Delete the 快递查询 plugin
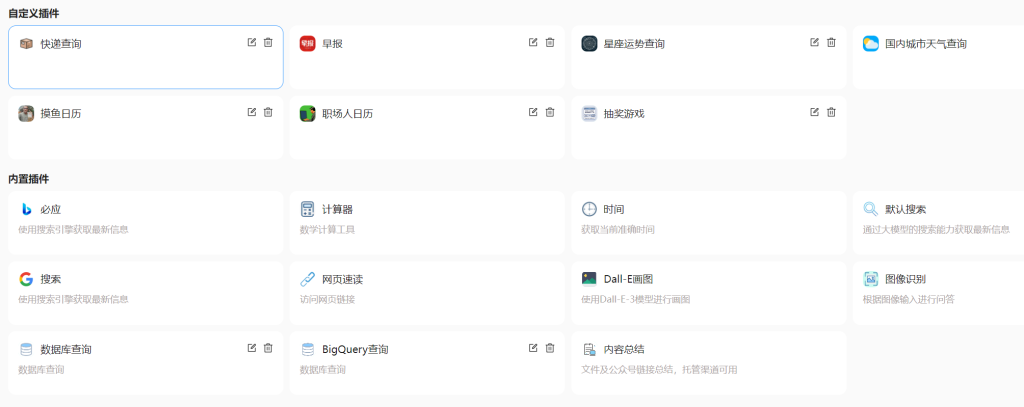1024x407 pixels. pyautogui.click(x=268, y=42)
